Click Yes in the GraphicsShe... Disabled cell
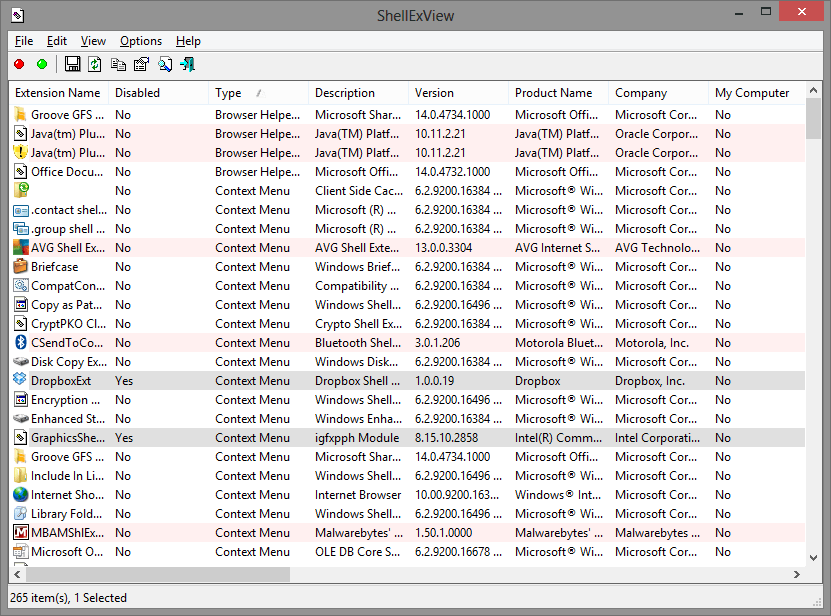The image size is (831, 616). 124,438
